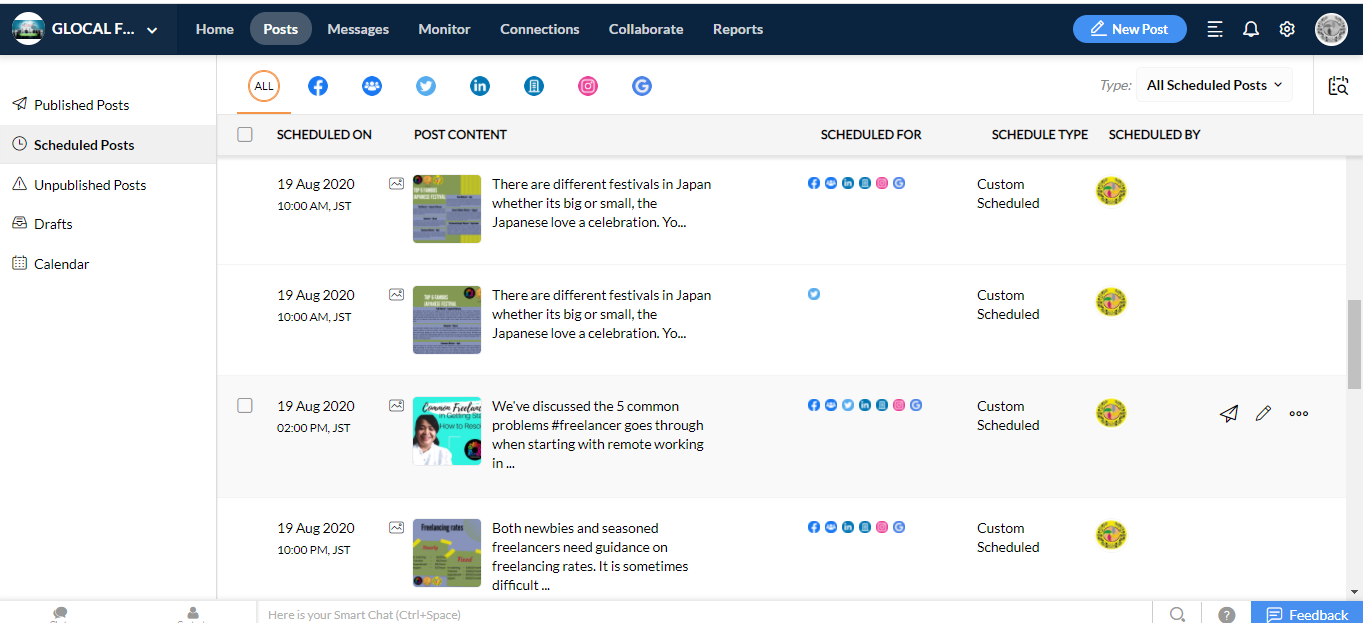The image size is (1366, 634).
Task: Filter scheduled posts by LinkedIn profile icon
Action: [x=480, y=86]
